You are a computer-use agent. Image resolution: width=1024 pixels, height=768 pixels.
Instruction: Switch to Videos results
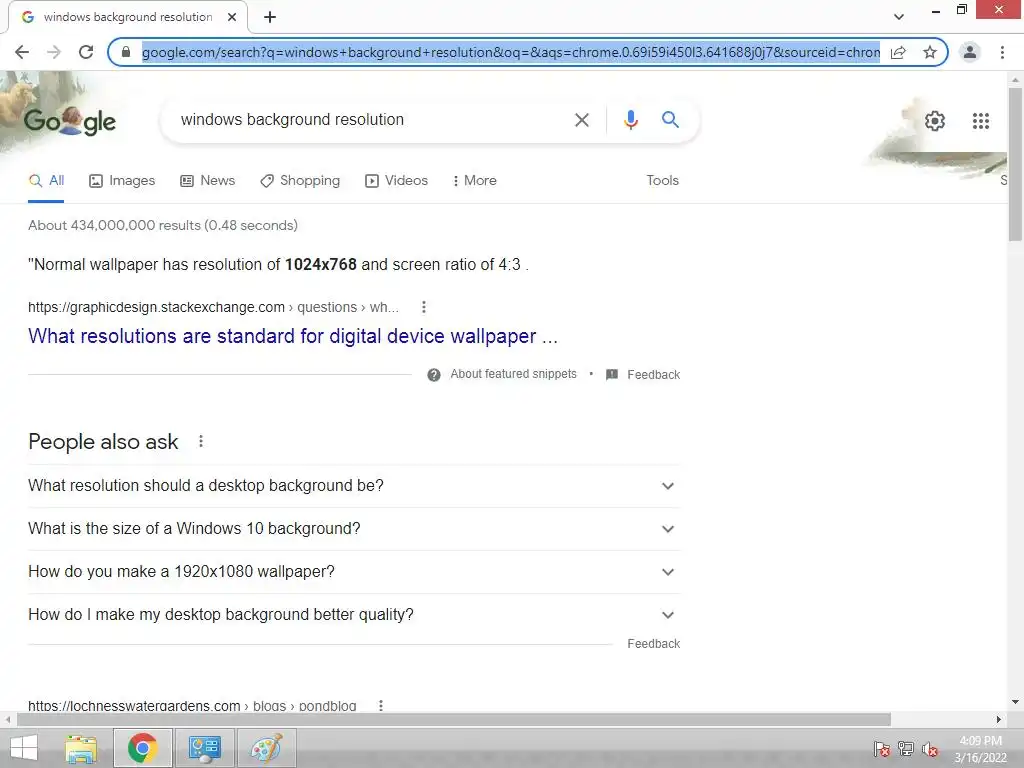(396, 181)
